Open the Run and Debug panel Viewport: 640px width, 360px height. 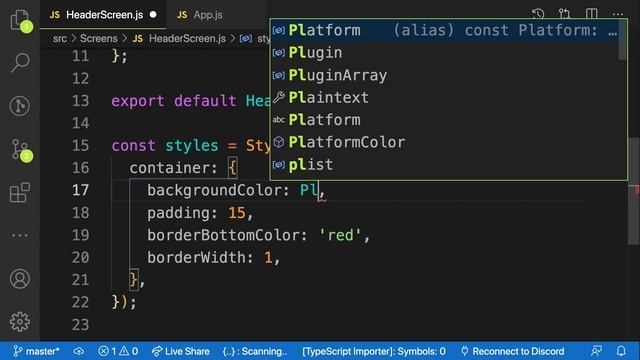tap(20, 106)
